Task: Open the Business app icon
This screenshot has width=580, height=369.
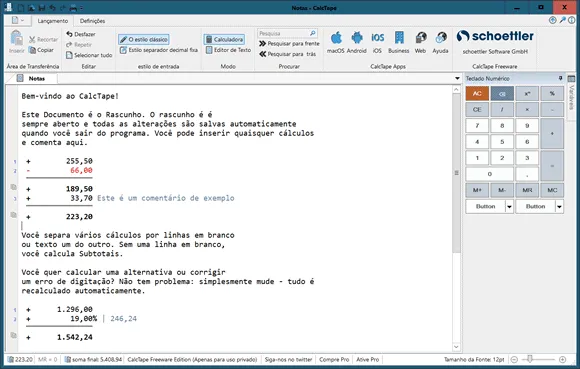Action: [399, 43]
